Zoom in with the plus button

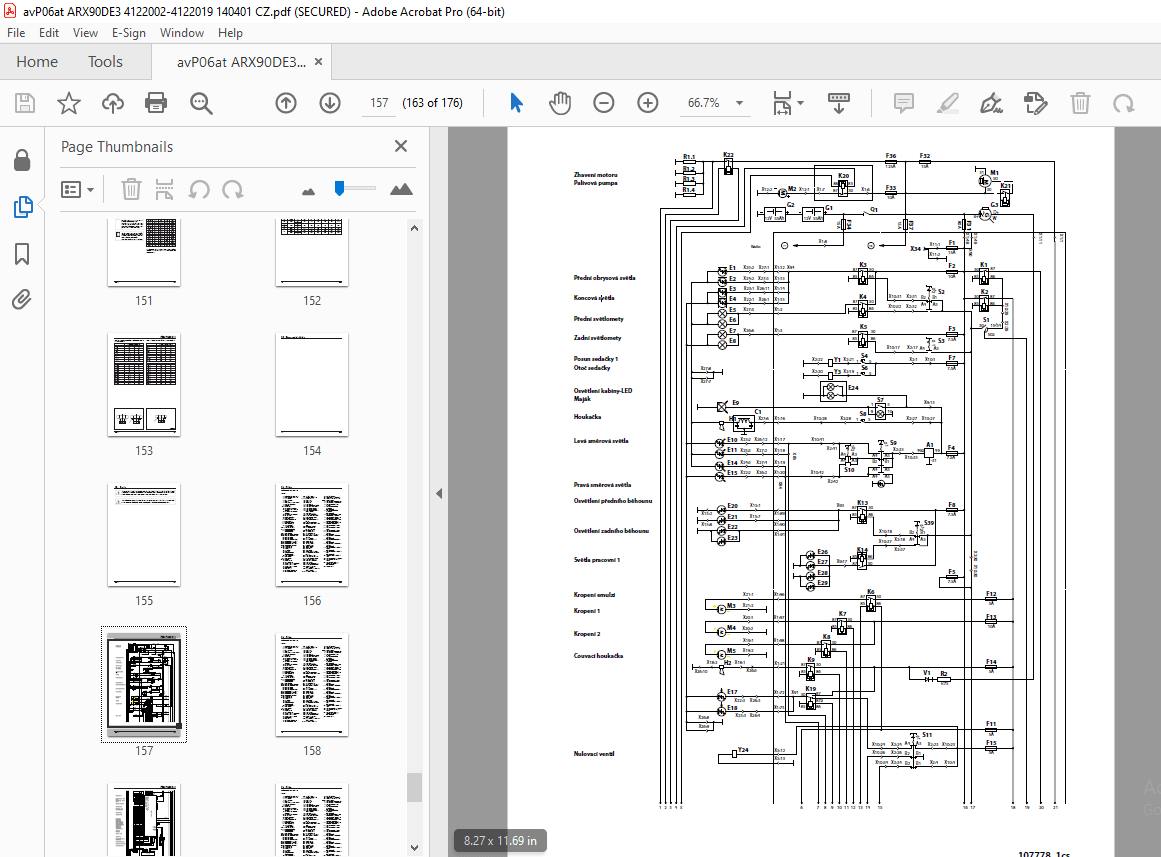pyautogui.click(x=648, y=103)
